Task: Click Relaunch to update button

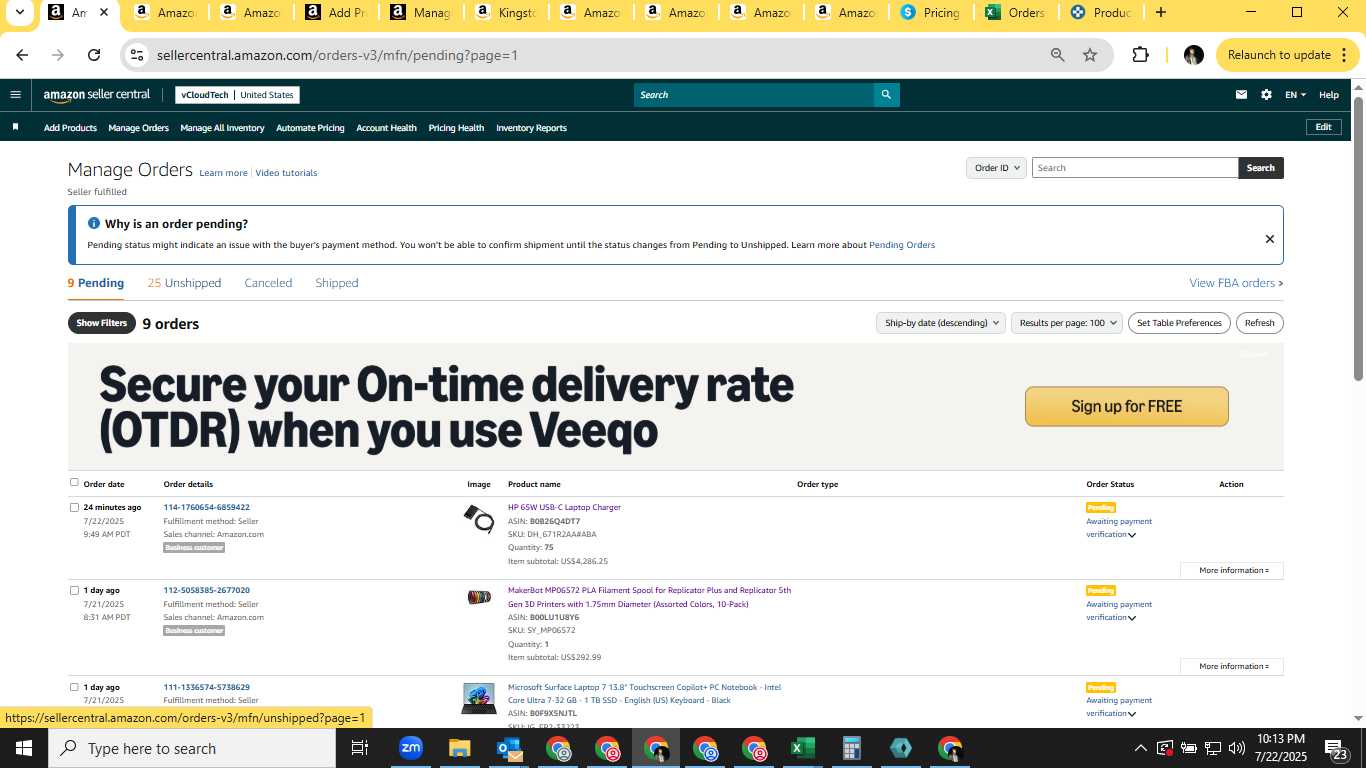Action: (x=1287, y=55)
